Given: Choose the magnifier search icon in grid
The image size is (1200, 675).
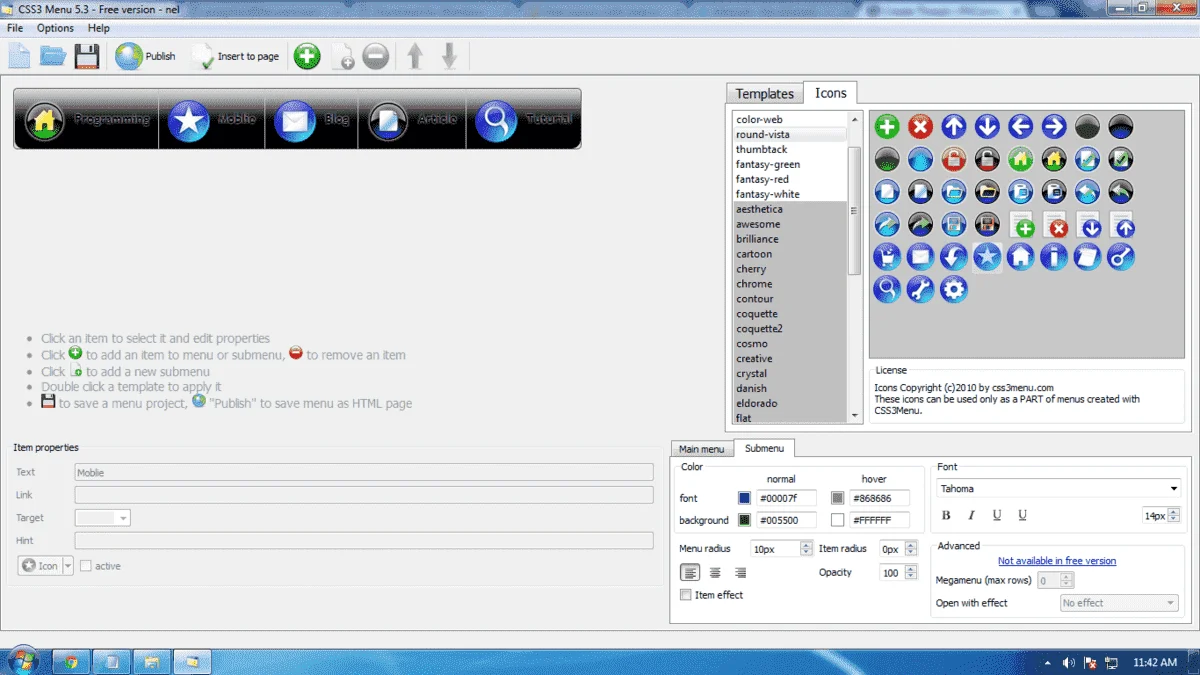Looking at the screenshot, I should (x=886, y=290).
